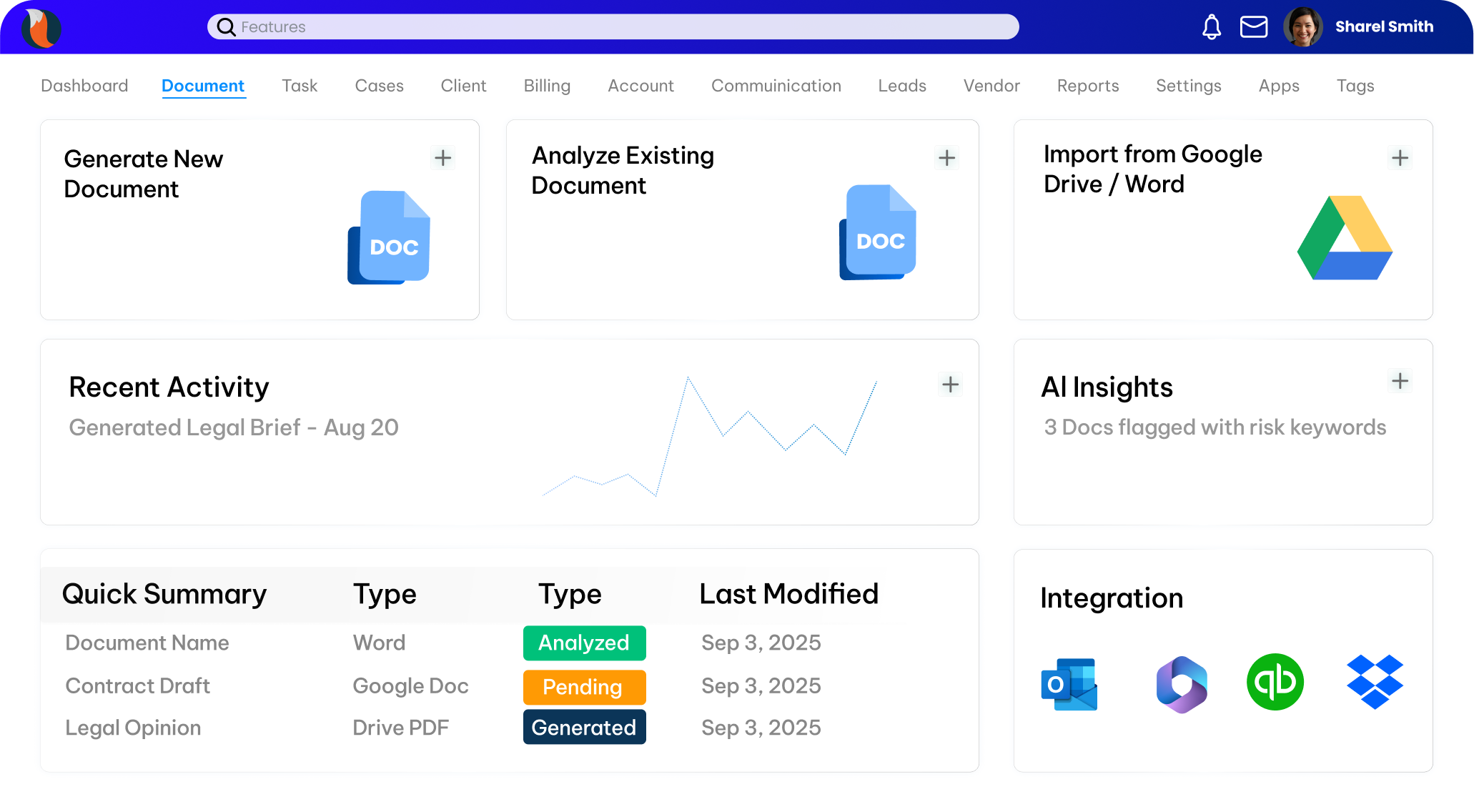The image size is (1474, 812).
Task: Click the search magnifier icon
Action: pos(226,27)
